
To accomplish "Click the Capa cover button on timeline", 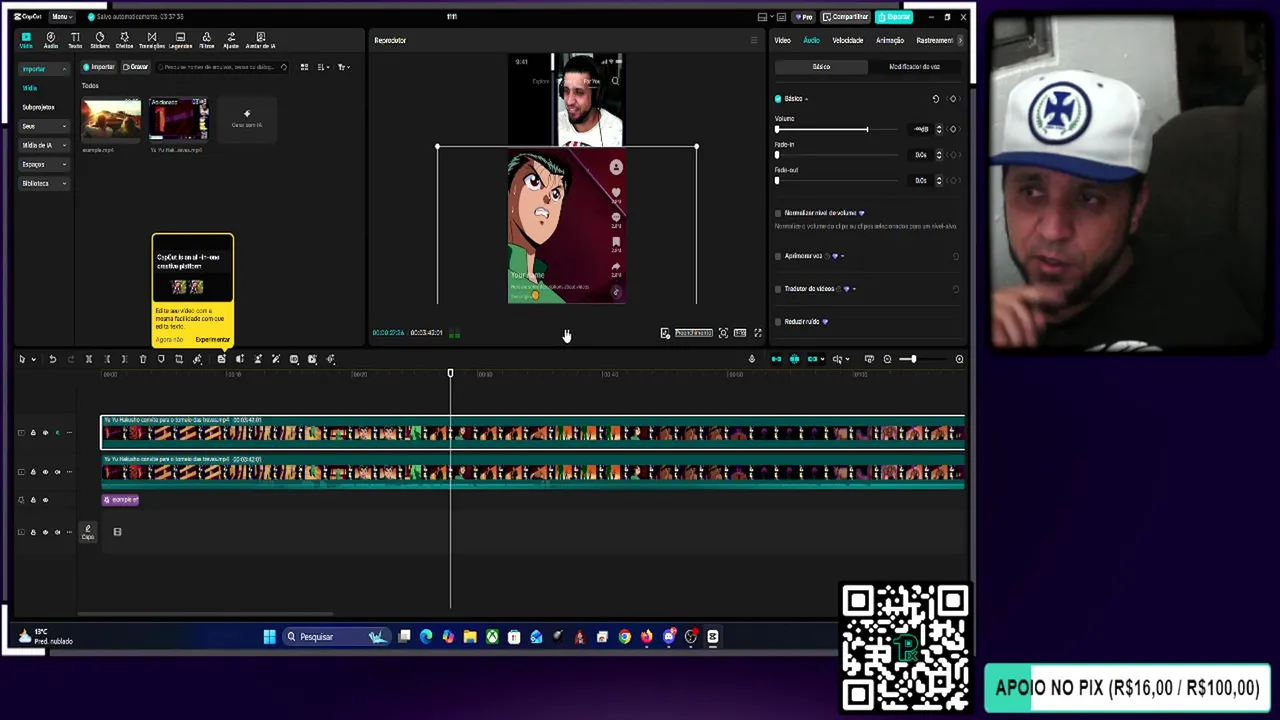I will tap(88, 531).
